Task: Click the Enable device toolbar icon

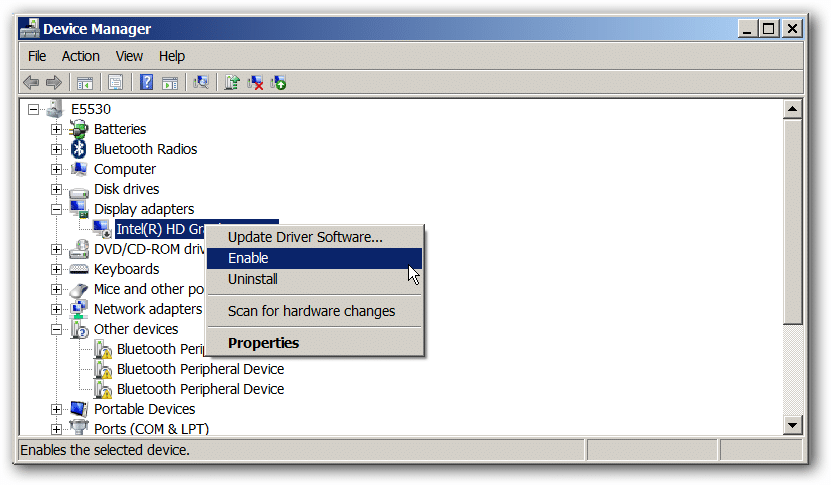Action: (279, 82)
